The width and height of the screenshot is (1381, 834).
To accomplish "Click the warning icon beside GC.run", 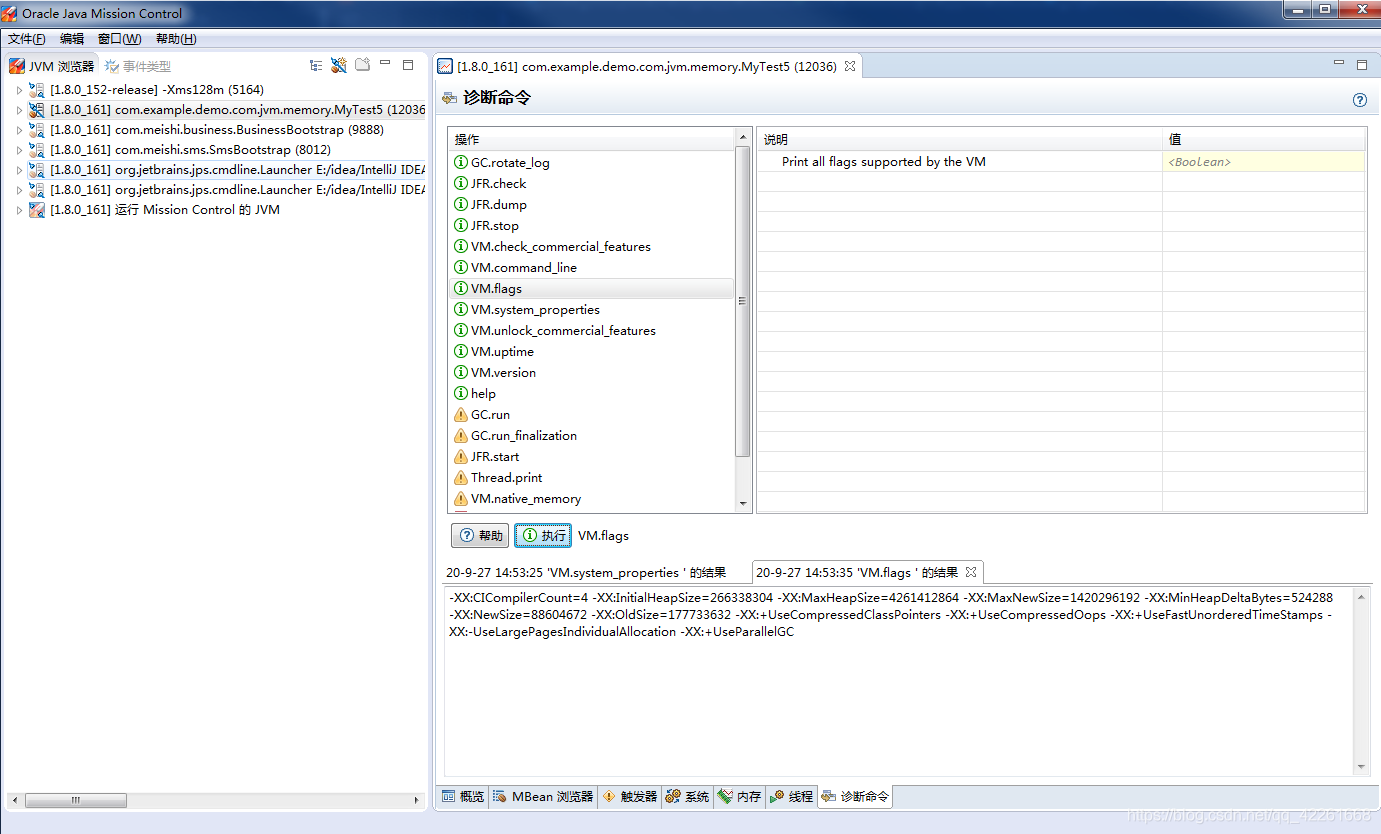I will 461,414.
